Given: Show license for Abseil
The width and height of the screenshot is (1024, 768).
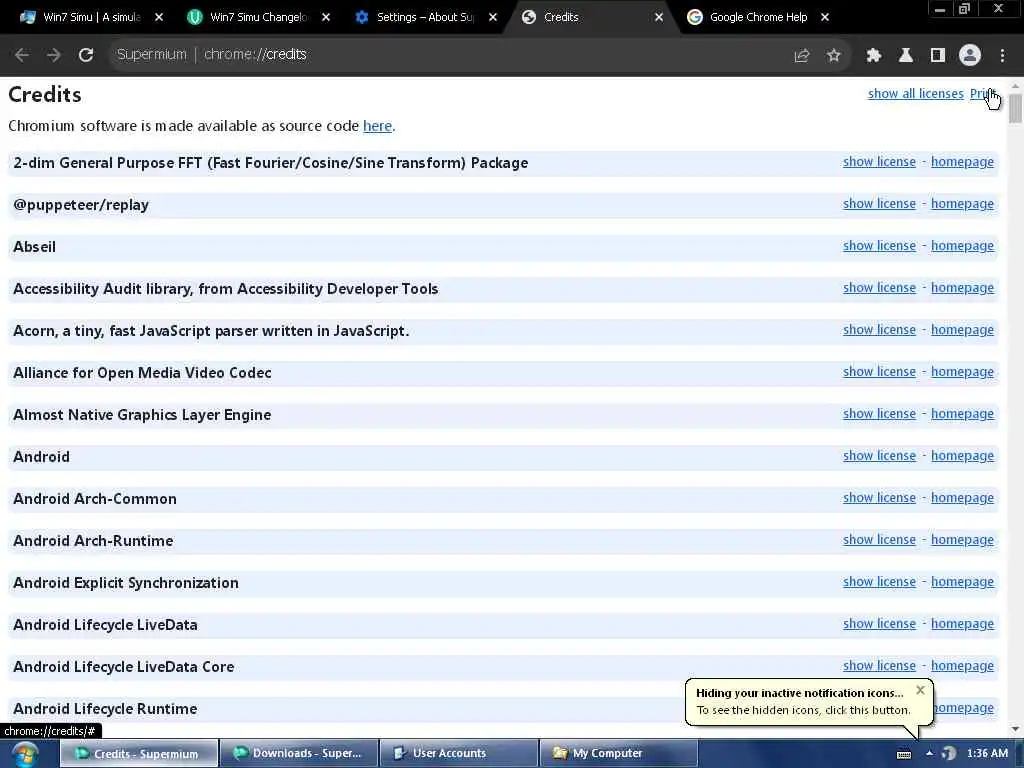Looking at the screenshot, I should 879,246.
